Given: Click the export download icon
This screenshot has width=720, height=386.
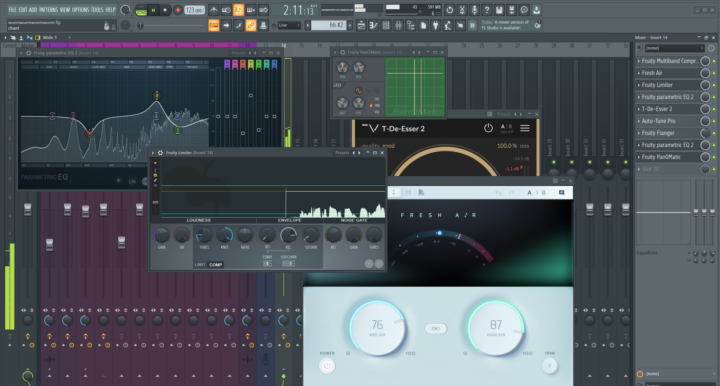Looking at the screenshot, I should 536,10.
